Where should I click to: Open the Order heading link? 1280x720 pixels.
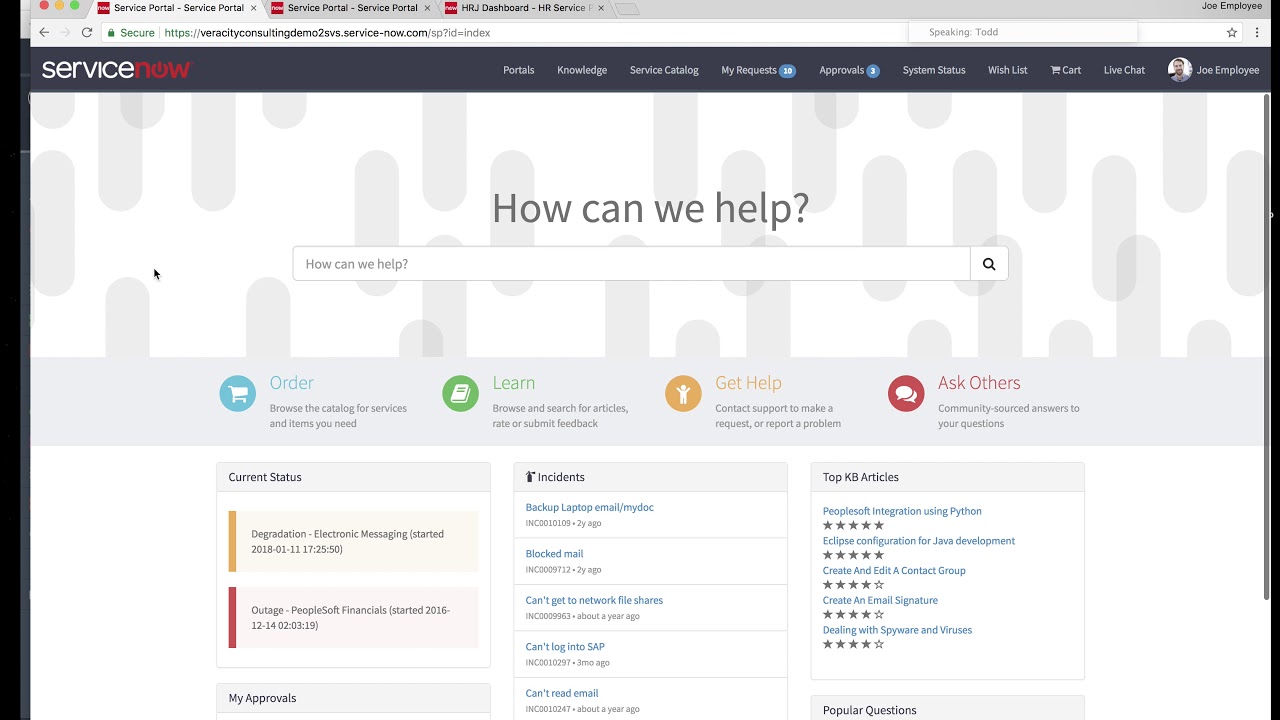coord(291,383)
